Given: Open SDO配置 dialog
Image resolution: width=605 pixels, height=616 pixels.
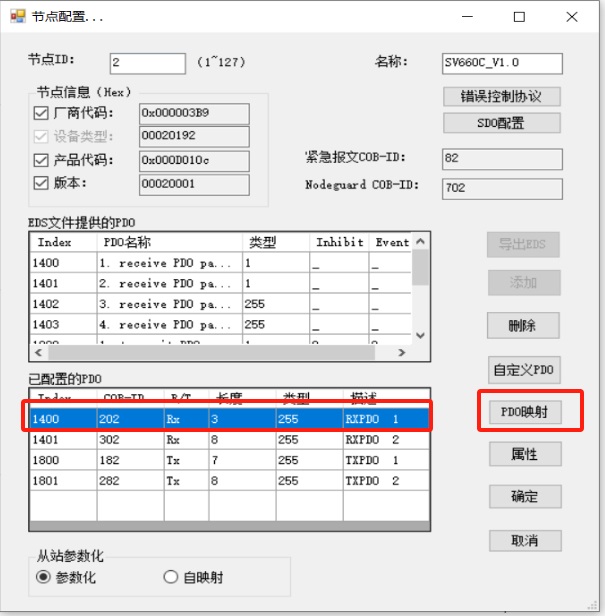Looking at the screenshot, I should click(502, 123).
